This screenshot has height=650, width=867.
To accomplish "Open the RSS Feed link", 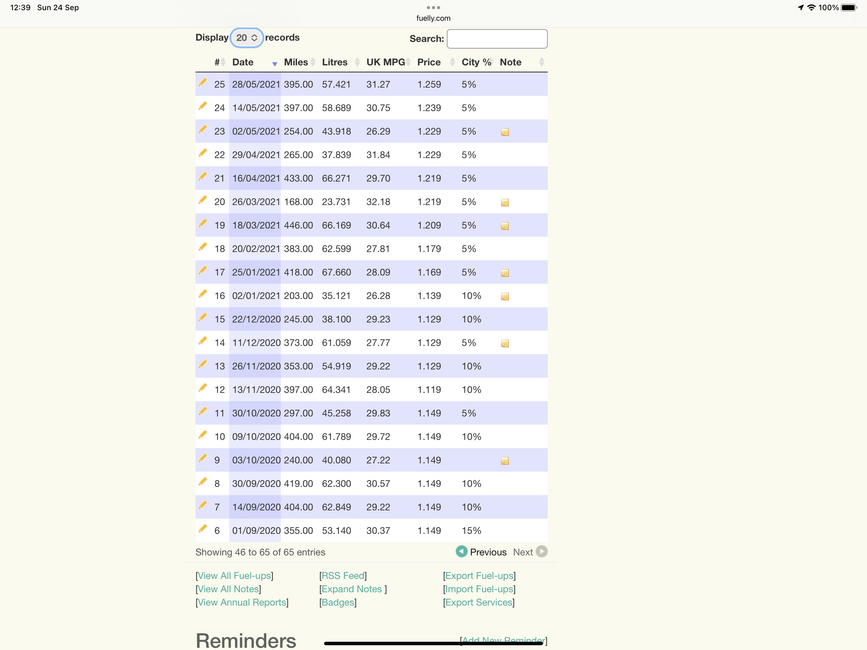I will coord(343,575).
